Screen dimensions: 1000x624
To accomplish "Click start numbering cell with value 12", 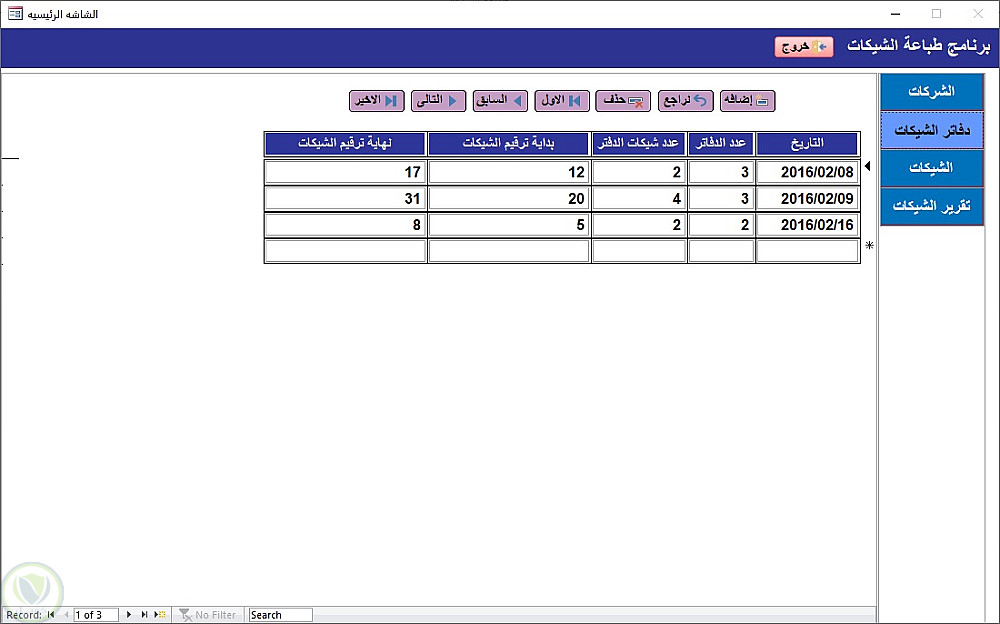I will coord(508,172).
